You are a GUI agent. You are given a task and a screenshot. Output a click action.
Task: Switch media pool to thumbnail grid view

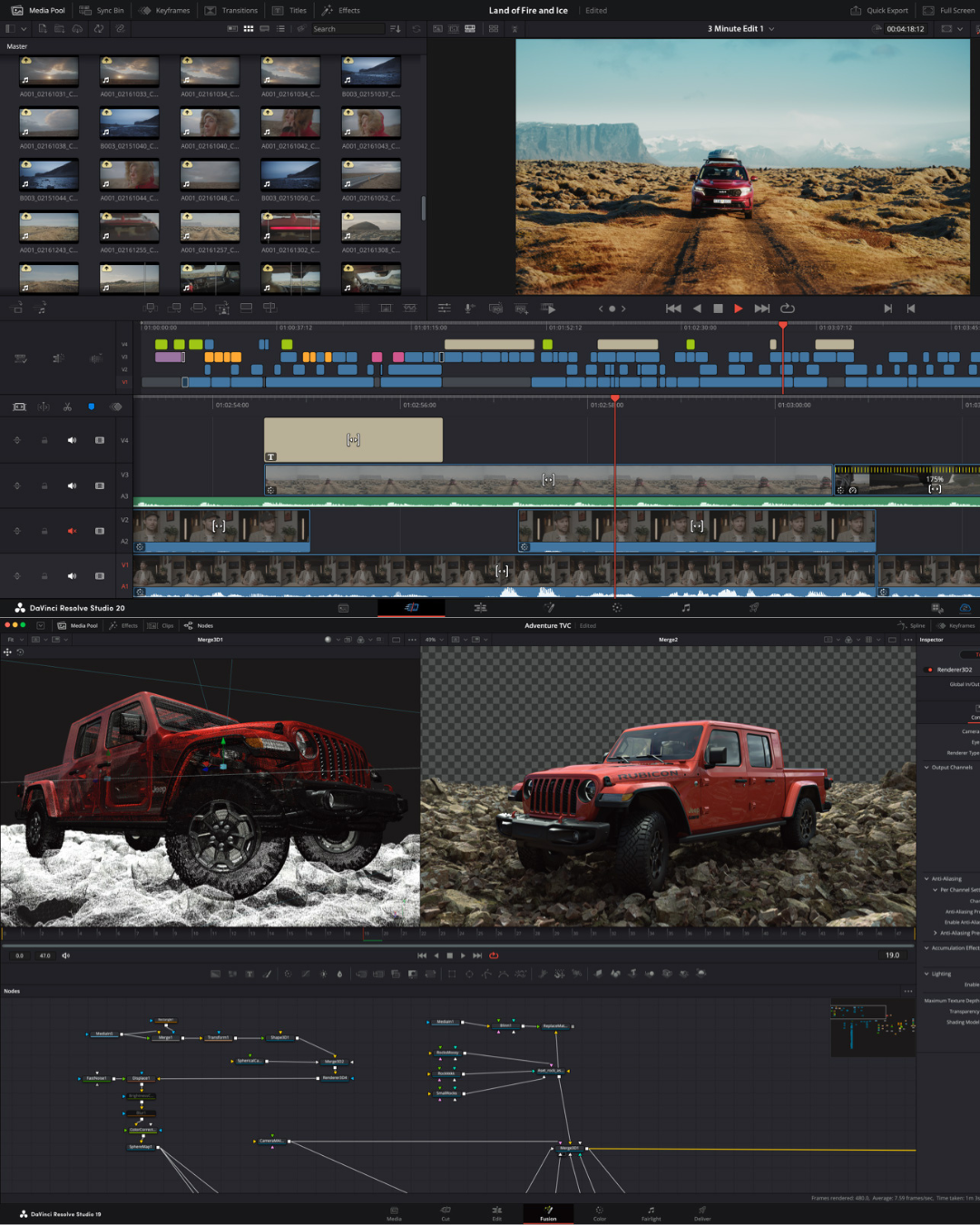(x=248, y=29)
